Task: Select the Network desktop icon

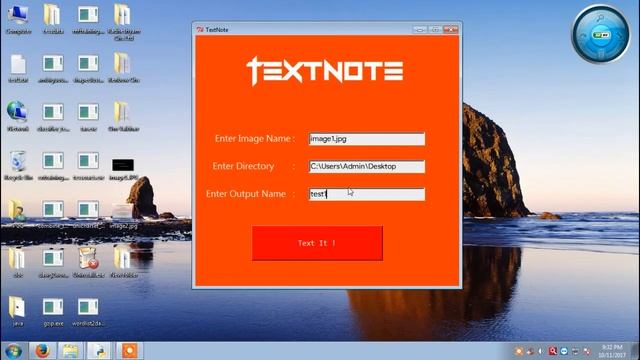Action: (18, 117)
